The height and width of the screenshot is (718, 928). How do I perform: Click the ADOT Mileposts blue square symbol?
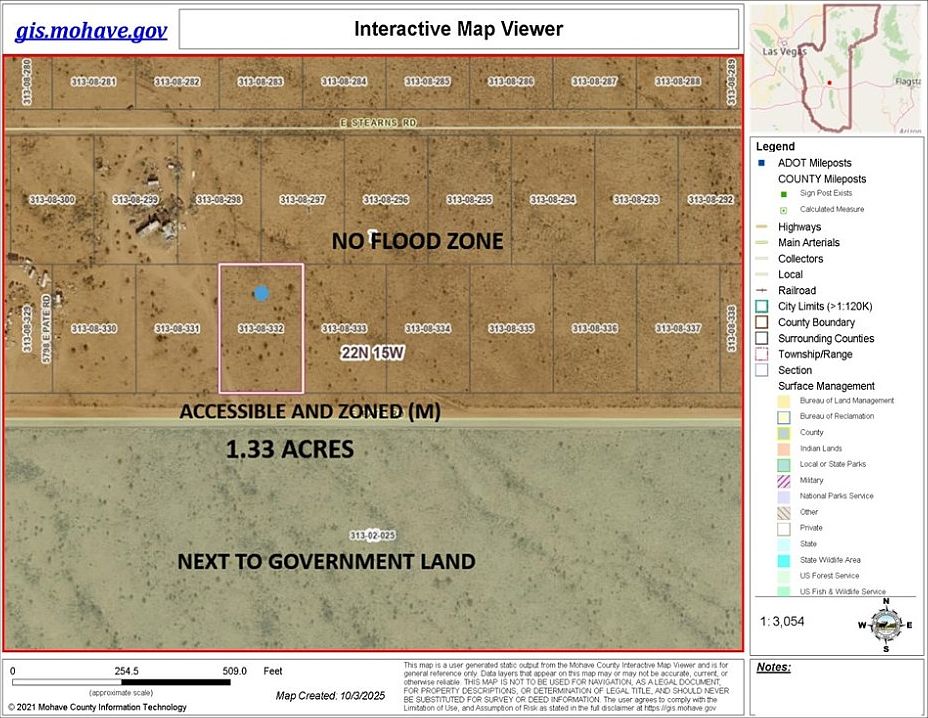click(x=761, y=163)
